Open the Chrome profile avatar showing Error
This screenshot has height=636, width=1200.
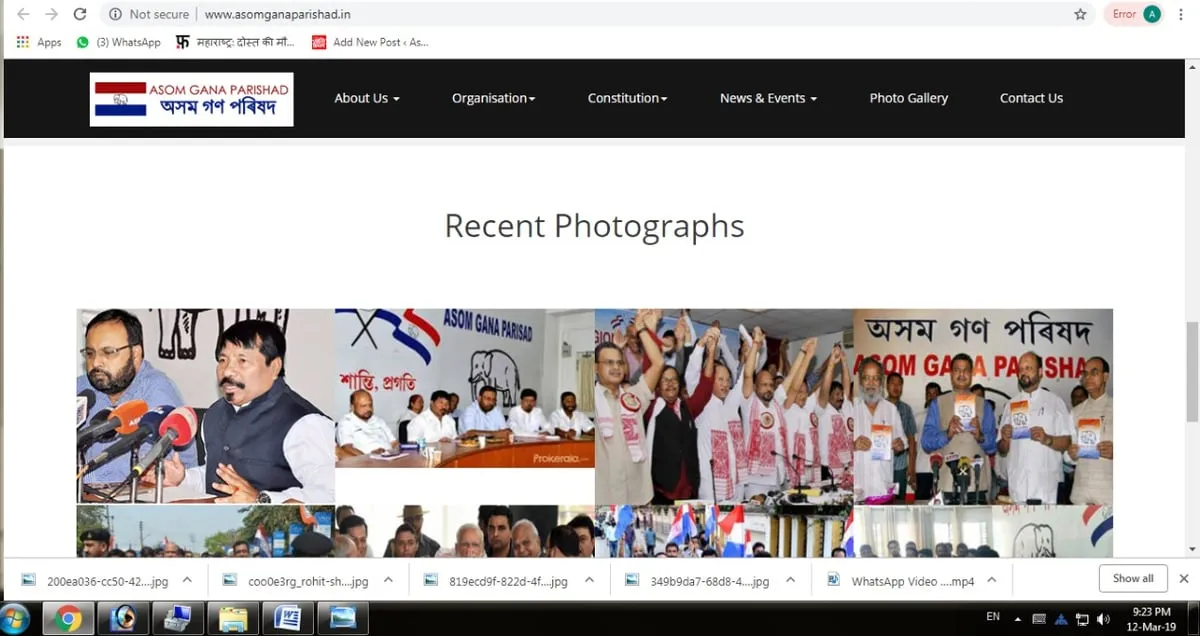point(1137,14)
